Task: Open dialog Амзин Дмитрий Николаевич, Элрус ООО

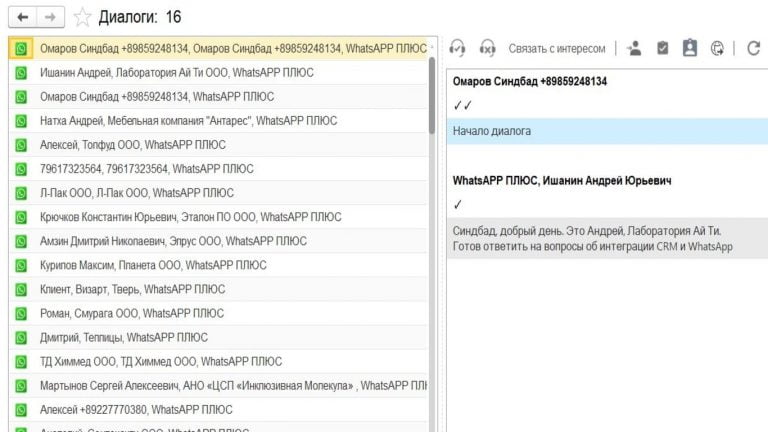Action: tap(218, 241)
